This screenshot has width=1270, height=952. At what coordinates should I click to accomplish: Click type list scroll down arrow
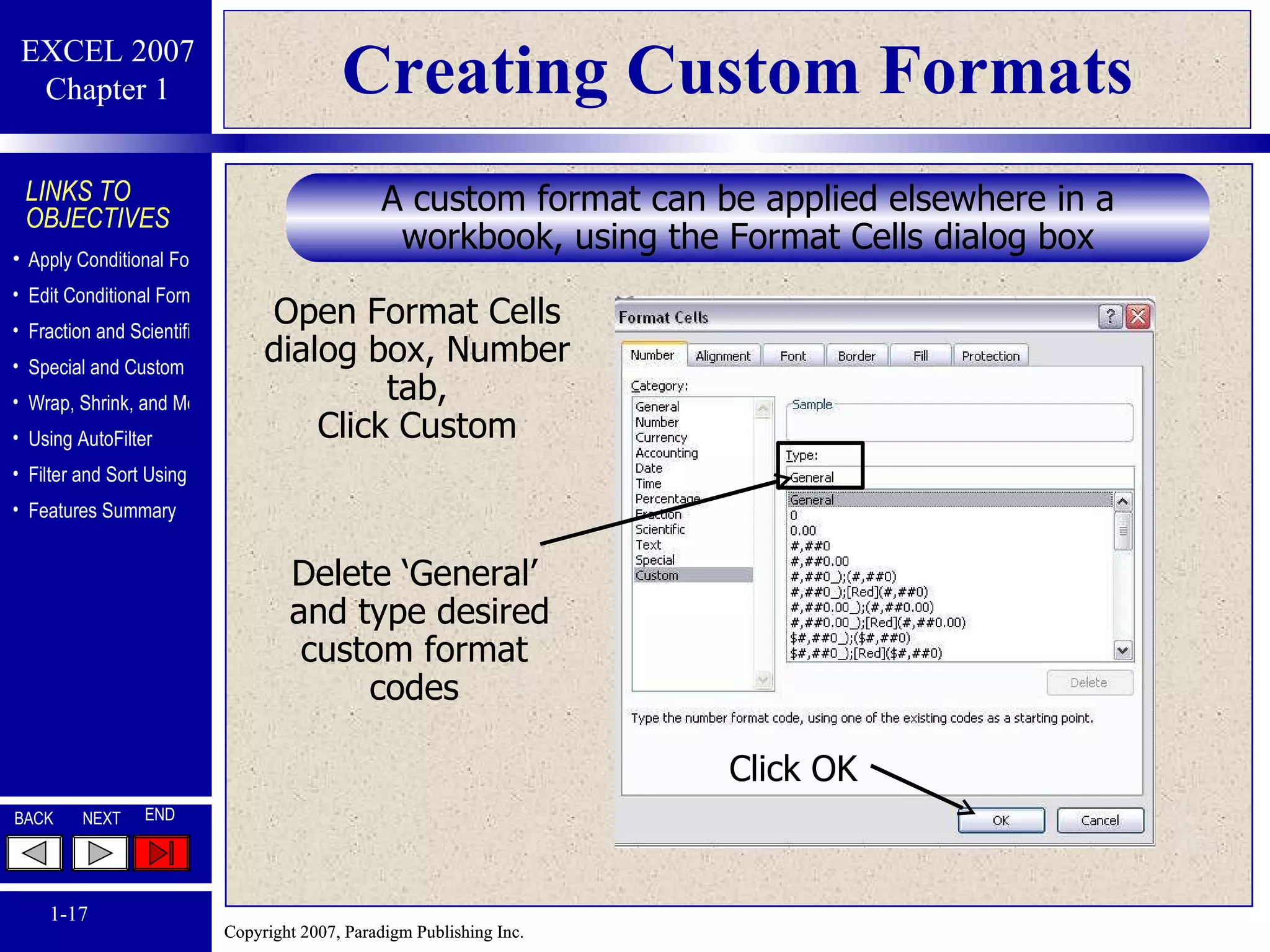[x=1123, y=650]
